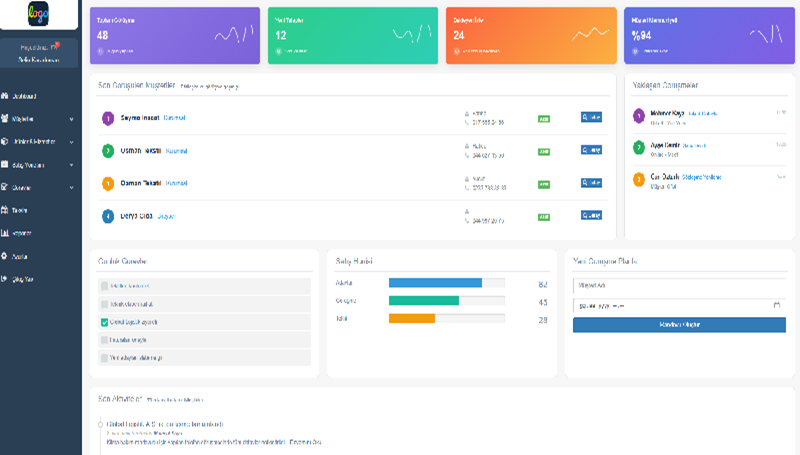
Task: Open the Dashboard icon in the sidebar
Action: [5, 96]
